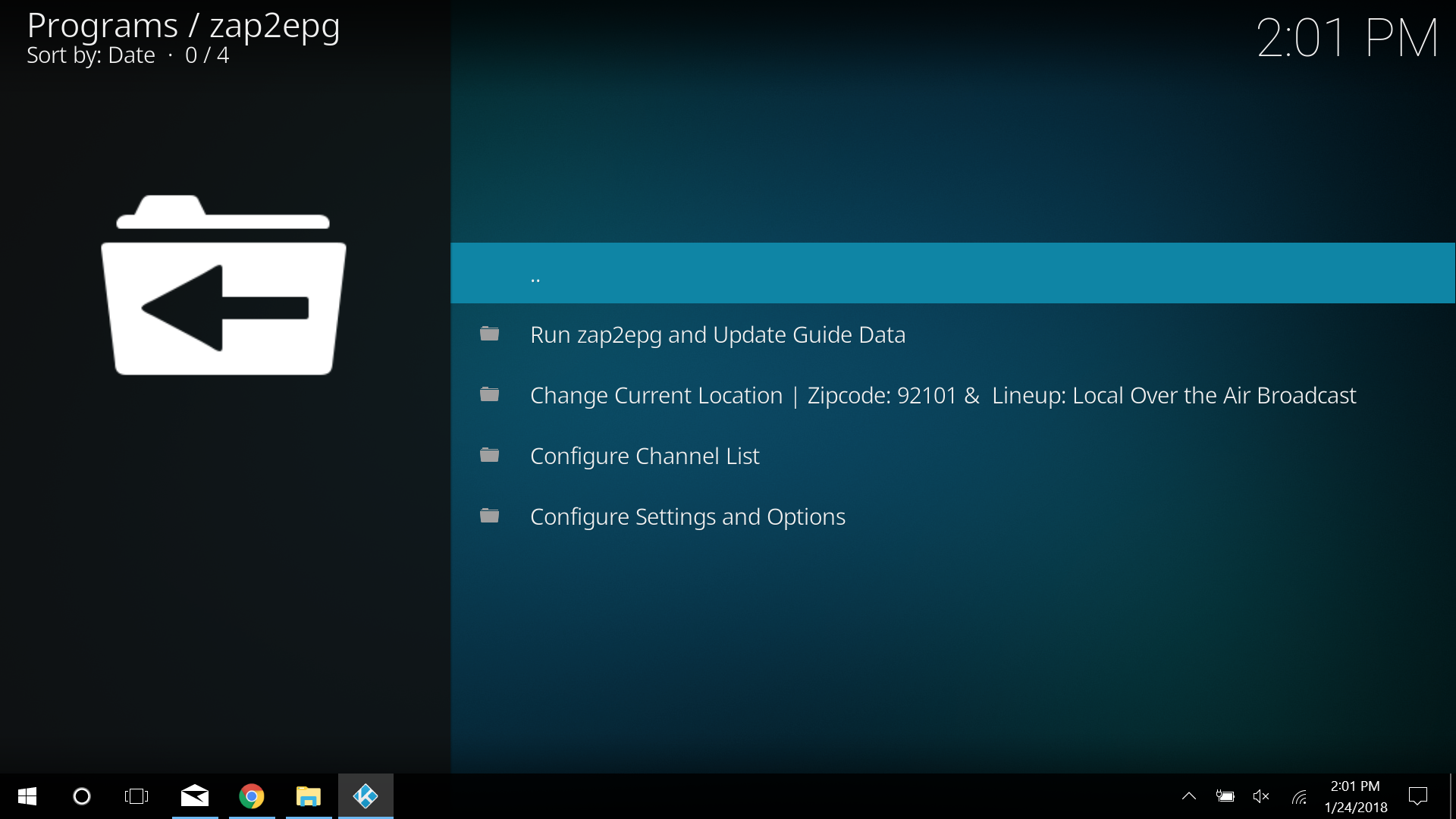Click Programs / zap2epg breadcrumb title
This screenshot has width=1456, height=819.
point(184,26)
